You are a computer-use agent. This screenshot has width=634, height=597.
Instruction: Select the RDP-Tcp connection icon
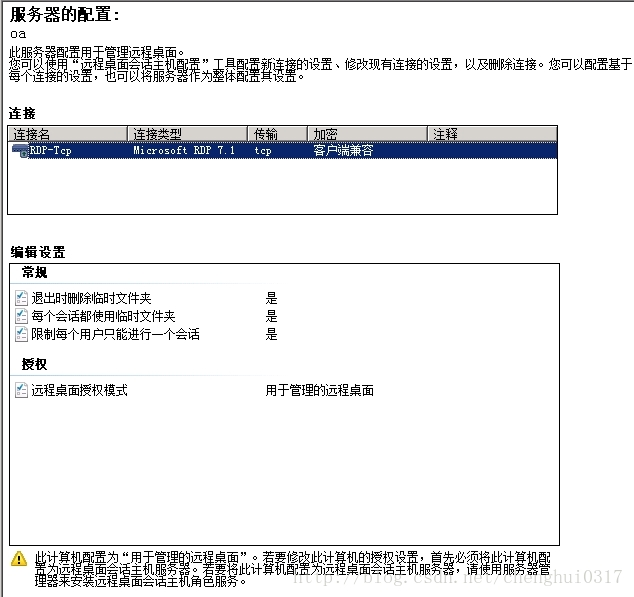20,151
